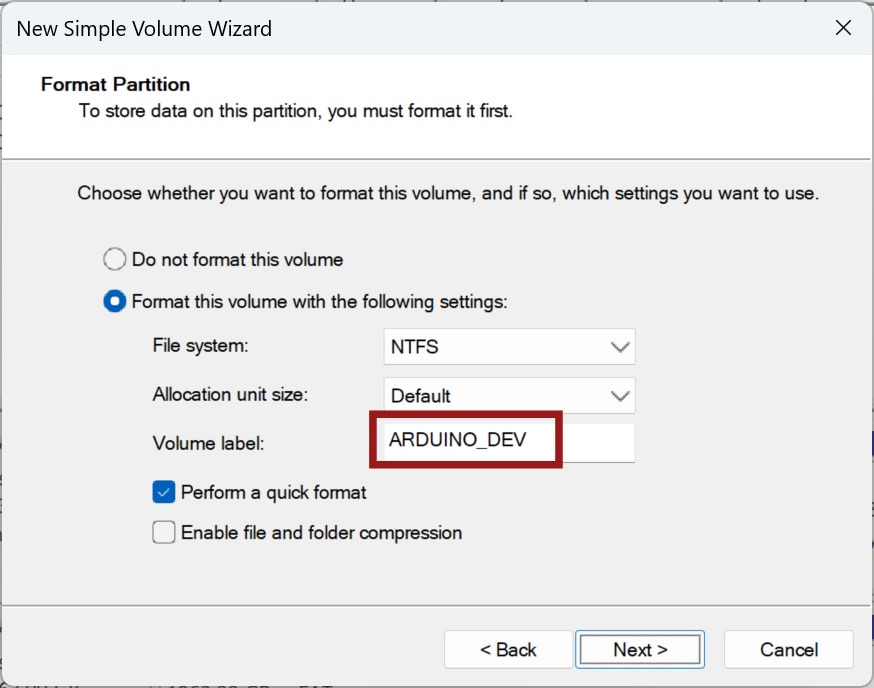The image size is (874, 688).
Task: Close the wizard with the X button
Action: pyautogui.click(x=843, y=28)
